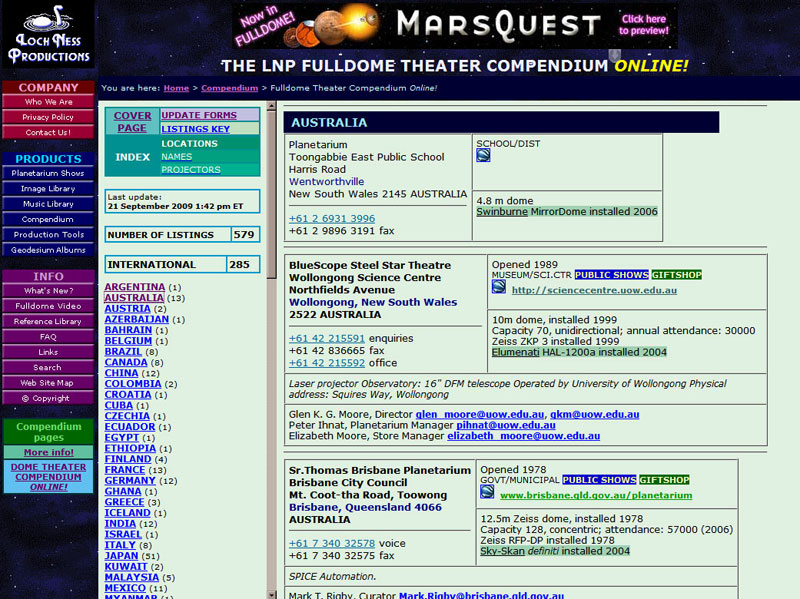Image resolution: width=800 pixels, height=599 pixels.
Task: Open Production Tools page
Action: [x=48, y=235]
